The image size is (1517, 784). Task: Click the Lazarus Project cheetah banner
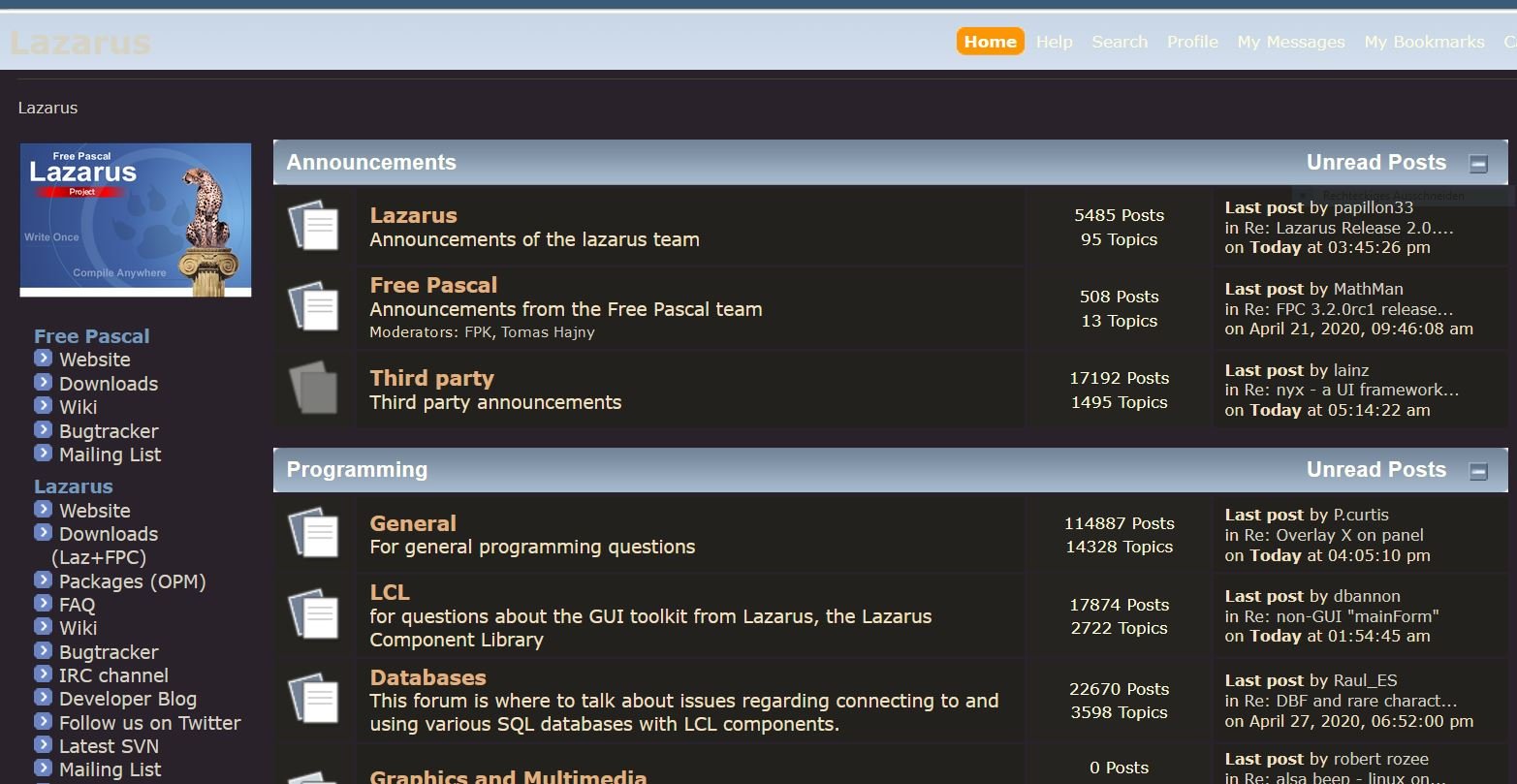coord(136,220)
